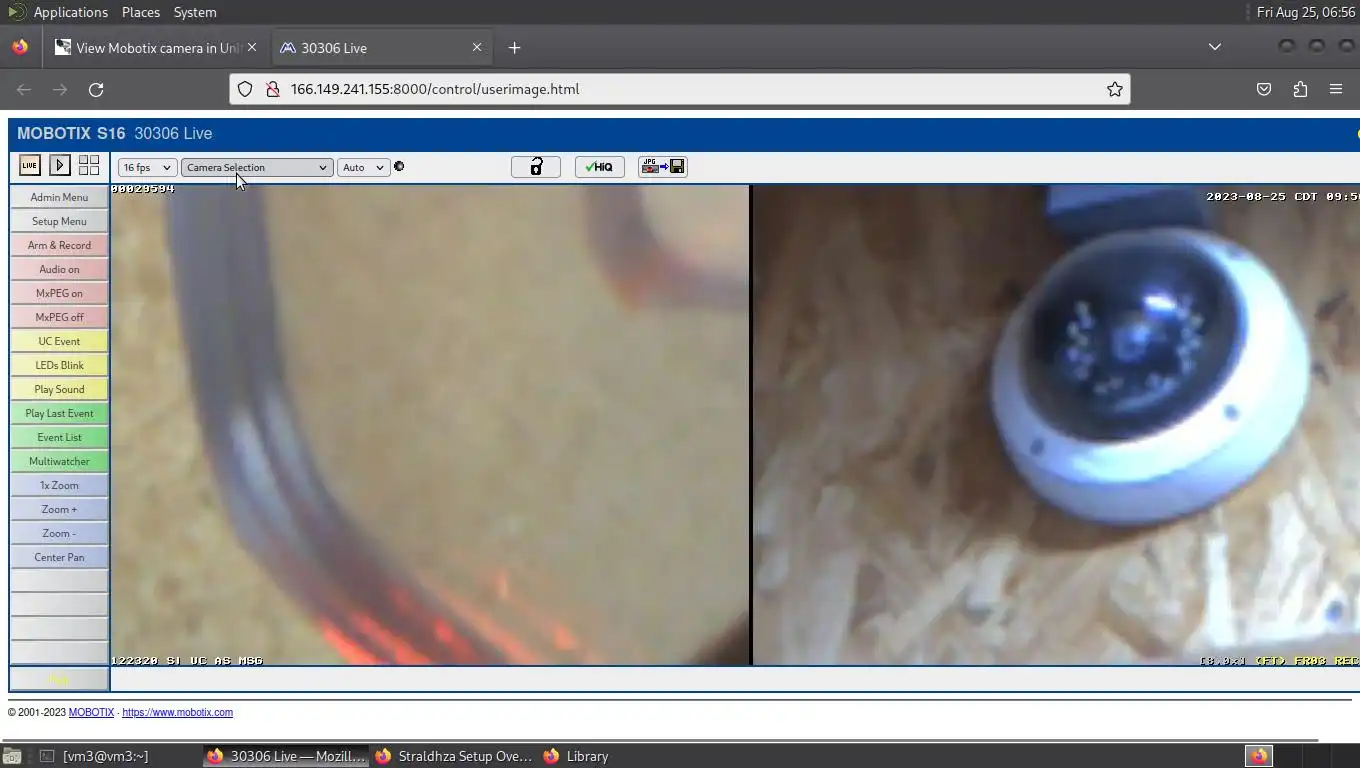
Task: Open the MOBOTIX footer link
Action: click(x=91, y=712)
